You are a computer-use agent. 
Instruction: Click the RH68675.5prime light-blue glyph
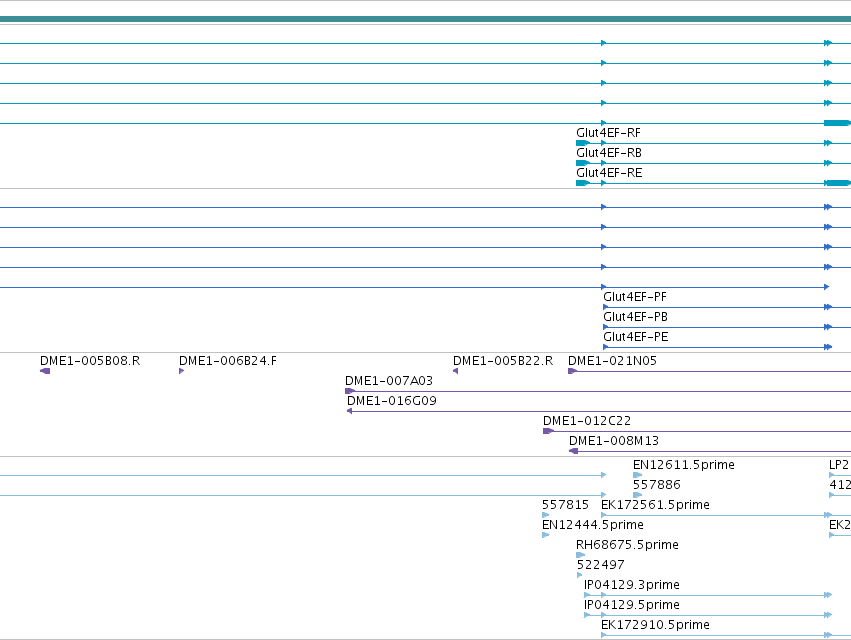coord(580,556)
